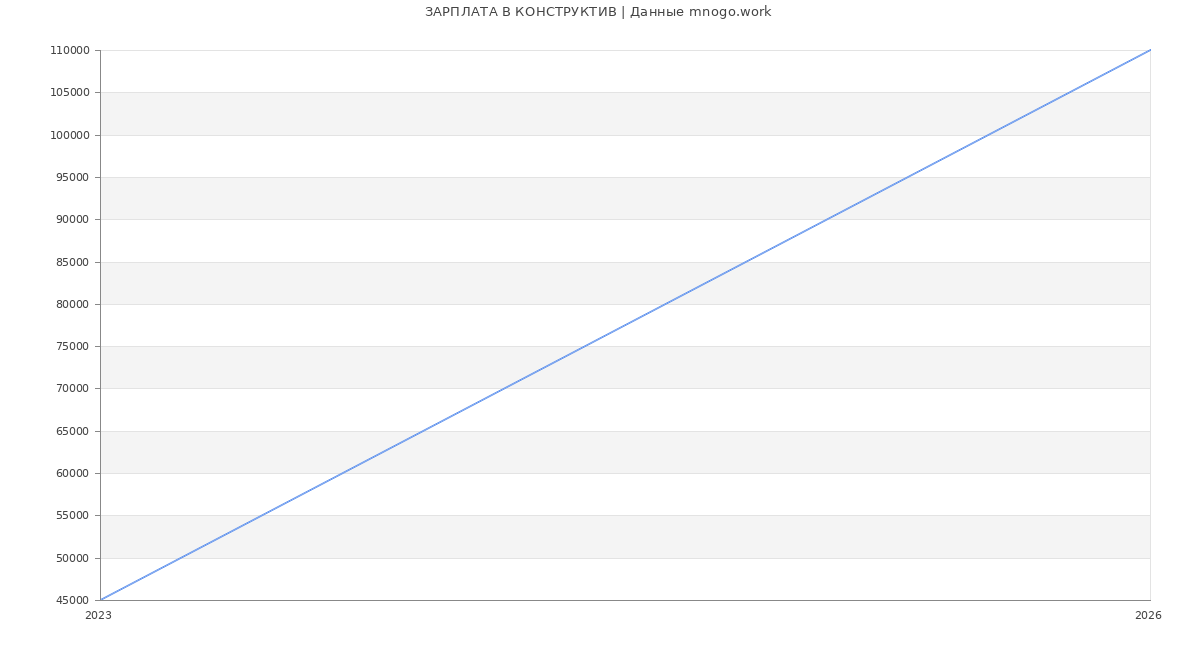Screen dimensions: 1200x650
Task: Click the 85000 y-axis label
Action: click(x=72, y=262)
